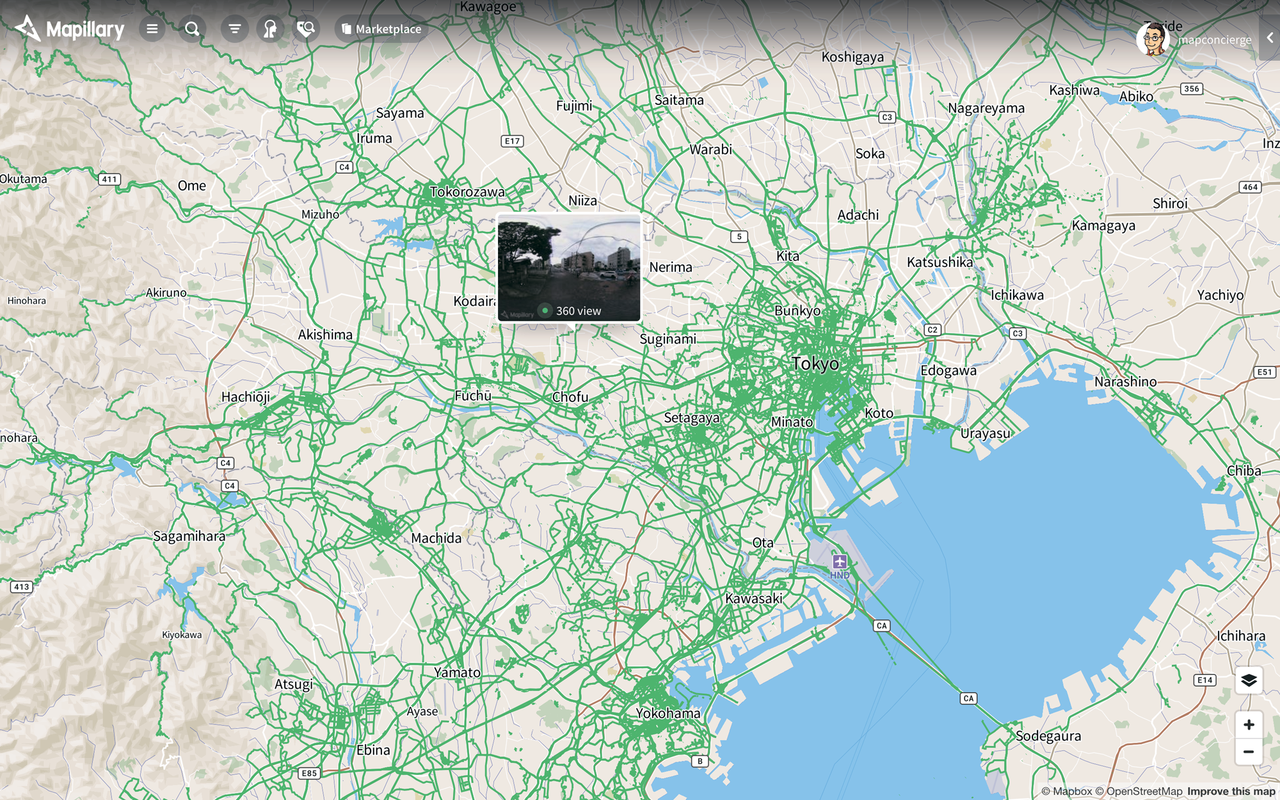Click the Tokorozawa label
The image size is (1280, 800).
[x=467, y=192]
